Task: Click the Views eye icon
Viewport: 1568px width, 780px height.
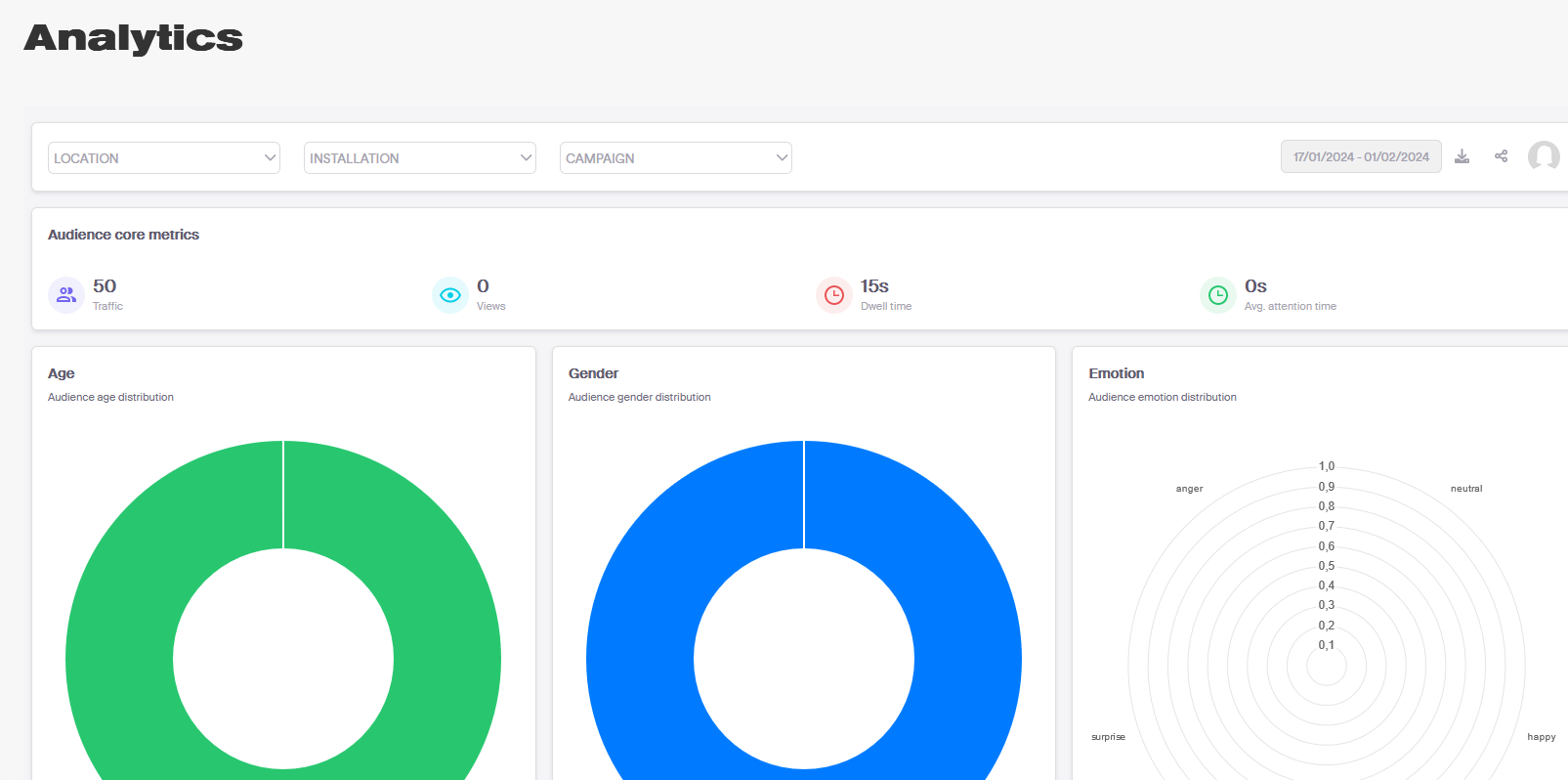Action: click(450, 295)
